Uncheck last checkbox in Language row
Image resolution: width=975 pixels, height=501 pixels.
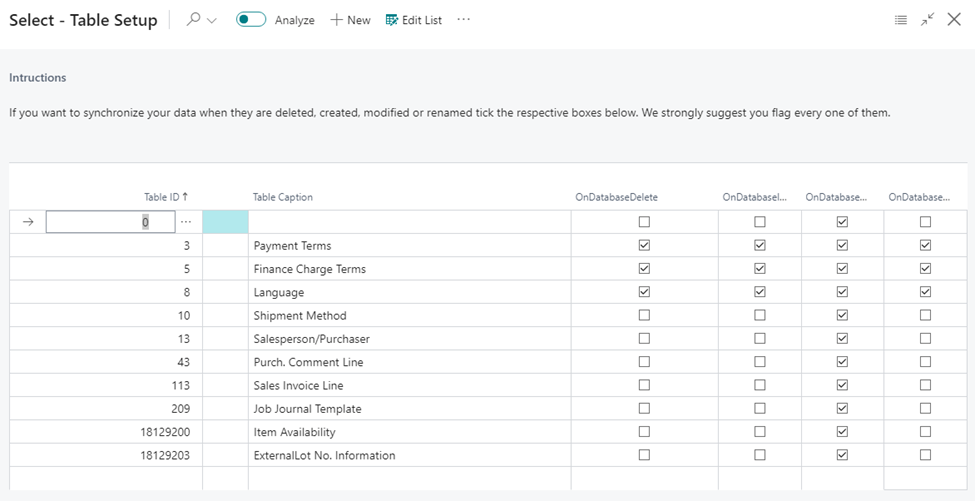tap(925, 292)
